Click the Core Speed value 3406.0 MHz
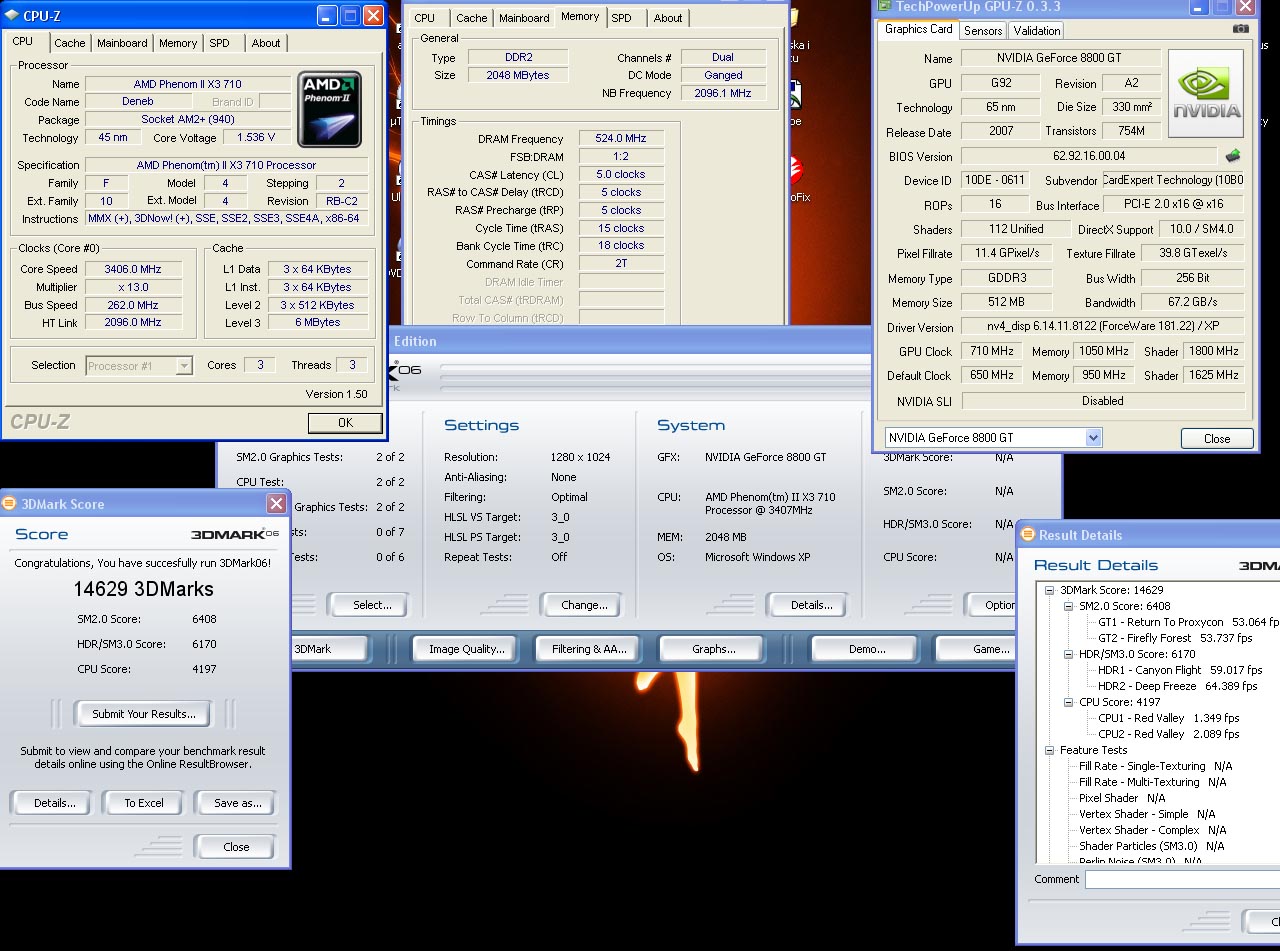This screenshot has height=951, width=1280. click(x=132, y=269)
